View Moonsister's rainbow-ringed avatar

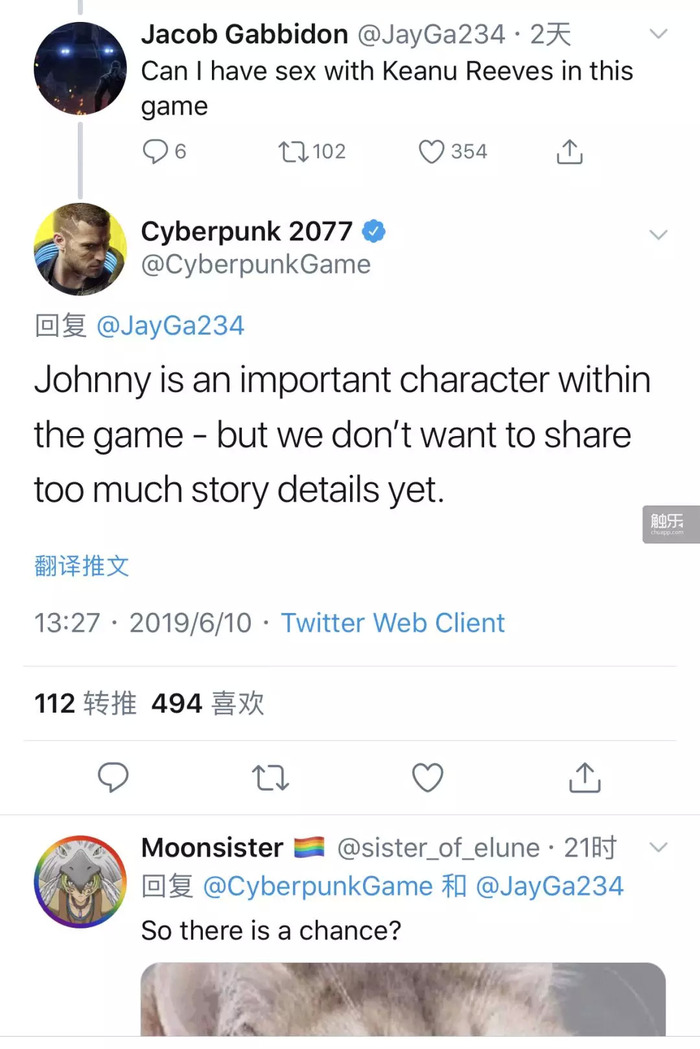(x=80, y=881)
